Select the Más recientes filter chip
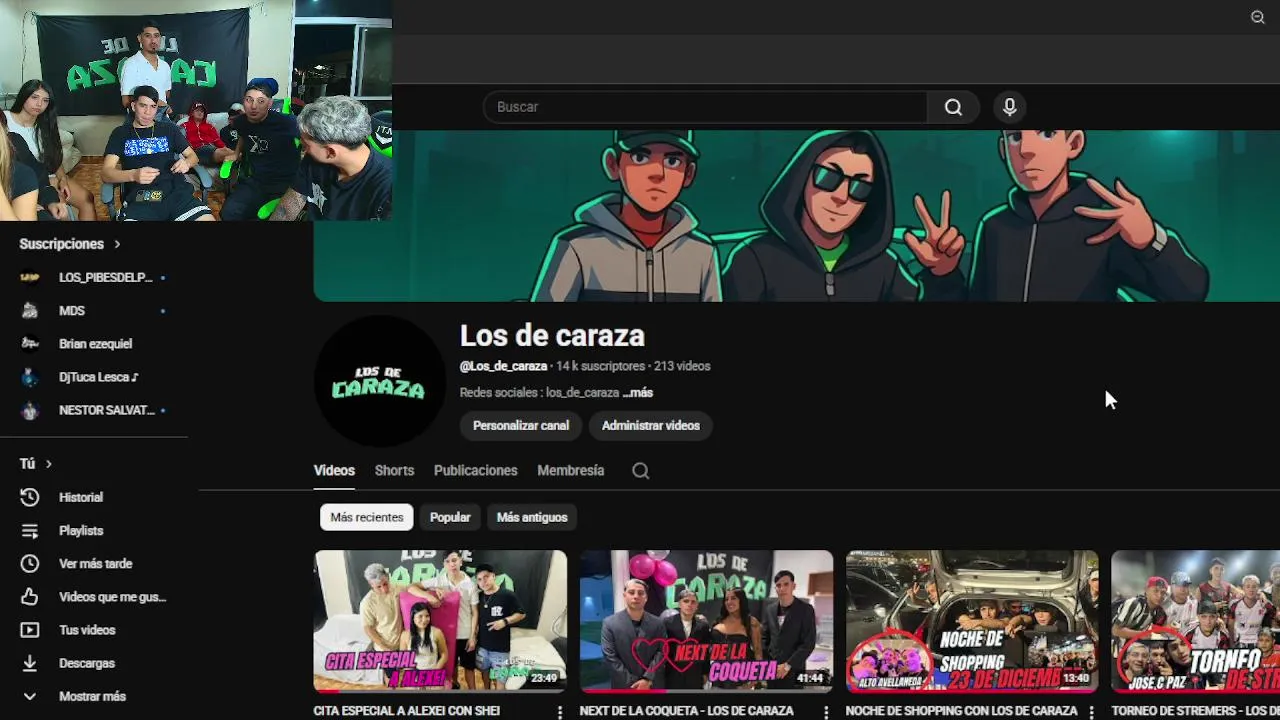The width and height of the screenshot is (1280, 720). tap(367, 517)
